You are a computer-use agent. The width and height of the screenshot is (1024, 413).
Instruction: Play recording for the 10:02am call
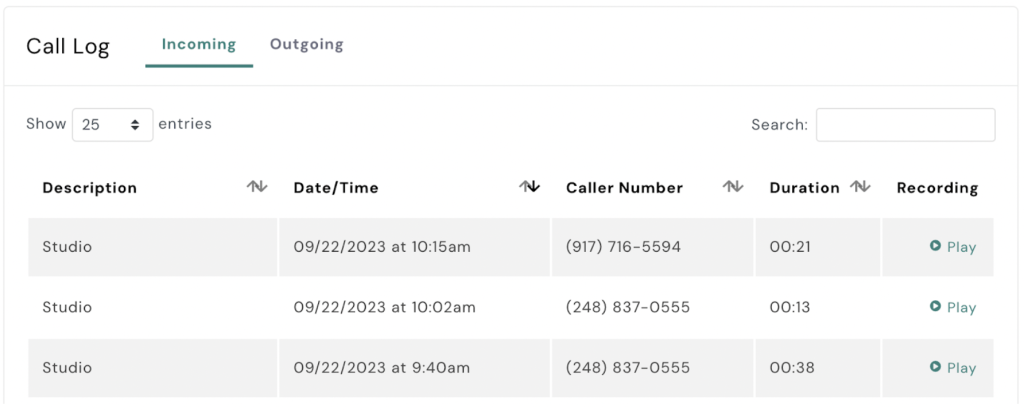click(x=953, y=307)
